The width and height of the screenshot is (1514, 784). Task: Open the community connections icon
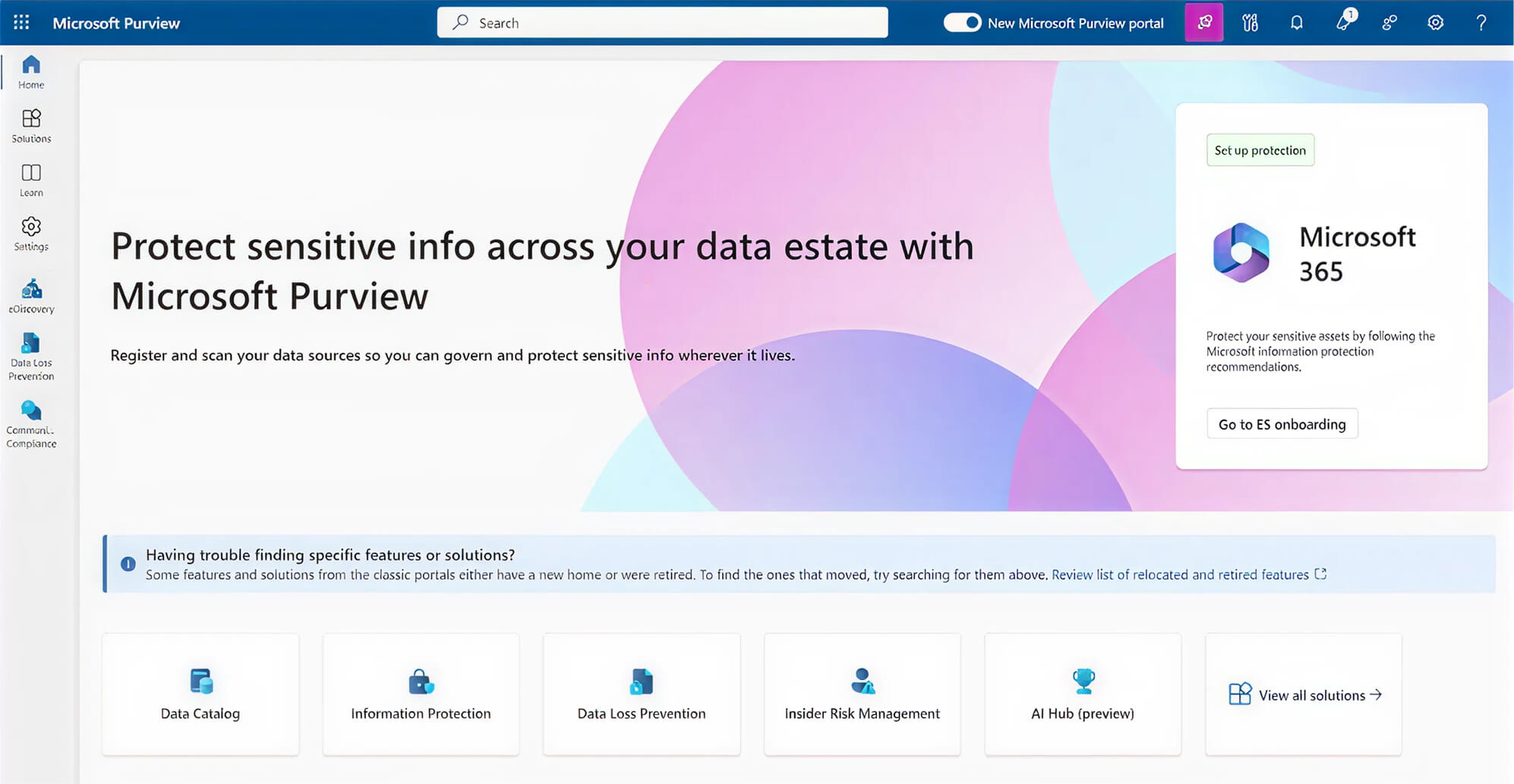(1389, 23)
